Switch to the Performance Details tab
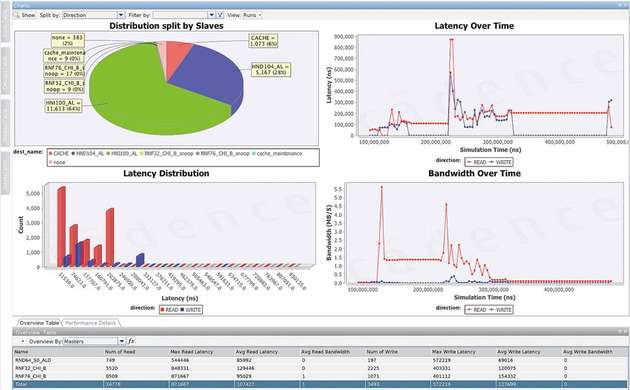The image size is (630, 390). click(x=90, y=323)
